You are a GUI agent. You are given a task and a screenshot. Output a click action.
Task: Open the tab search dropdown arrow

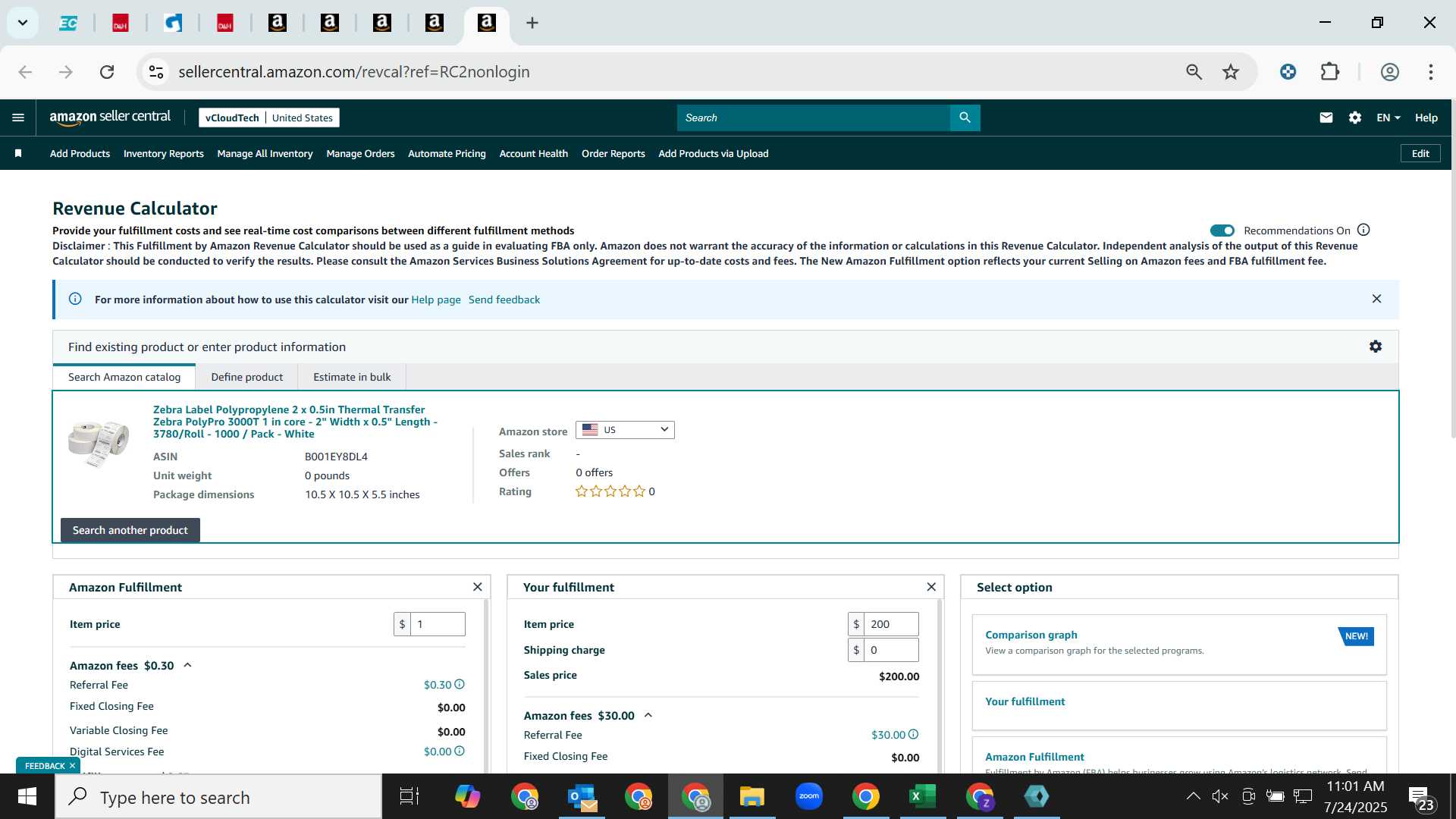[23, 23]
